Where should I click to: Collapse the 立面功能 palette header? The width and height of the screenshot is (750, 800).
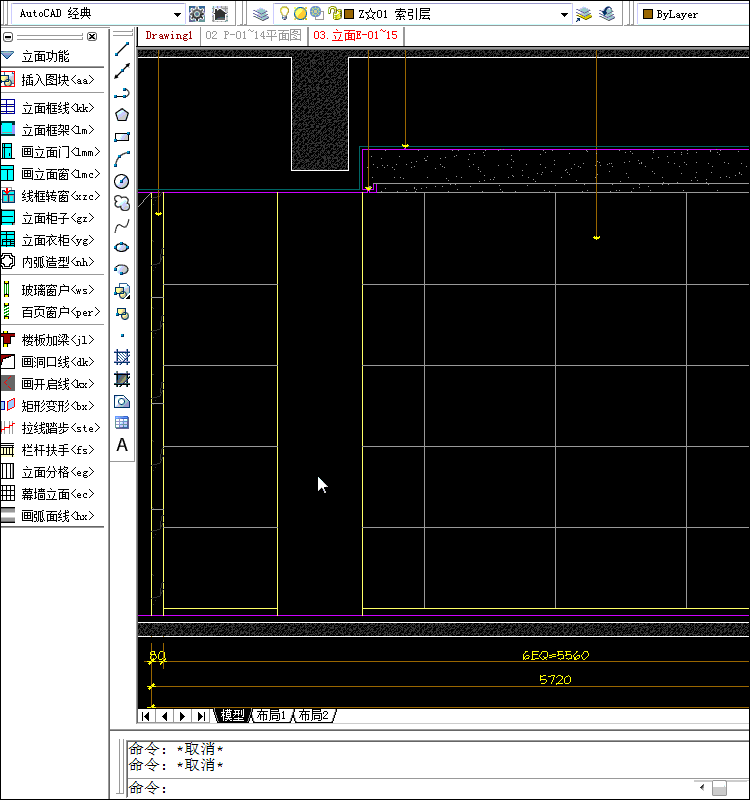(x=8, y=56)
